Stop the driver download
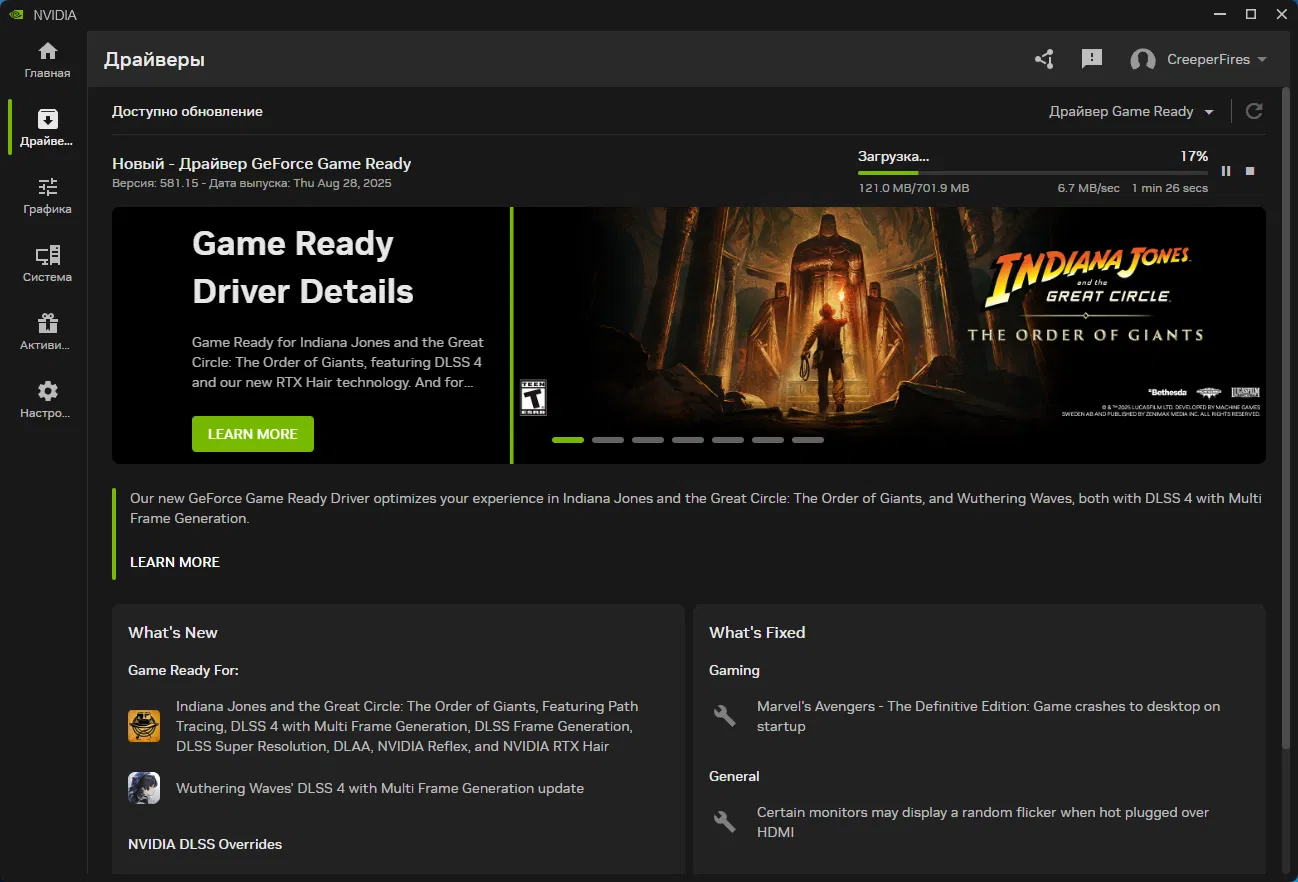This screenshot has width=1298, height=882. [1250, 171]
